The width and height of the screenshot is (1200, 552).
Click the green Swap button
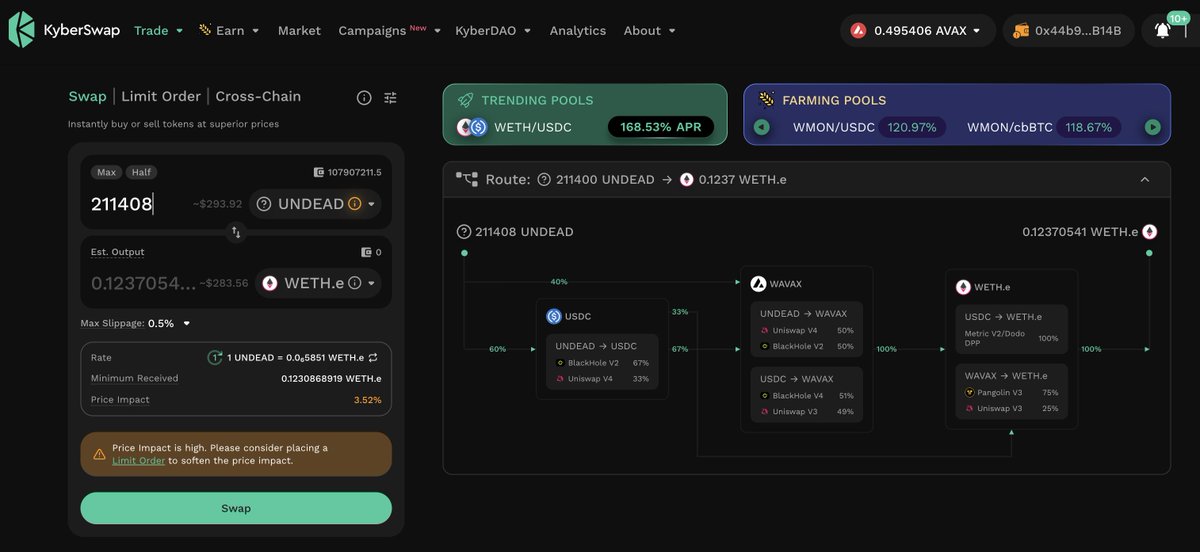click(236, 508)
